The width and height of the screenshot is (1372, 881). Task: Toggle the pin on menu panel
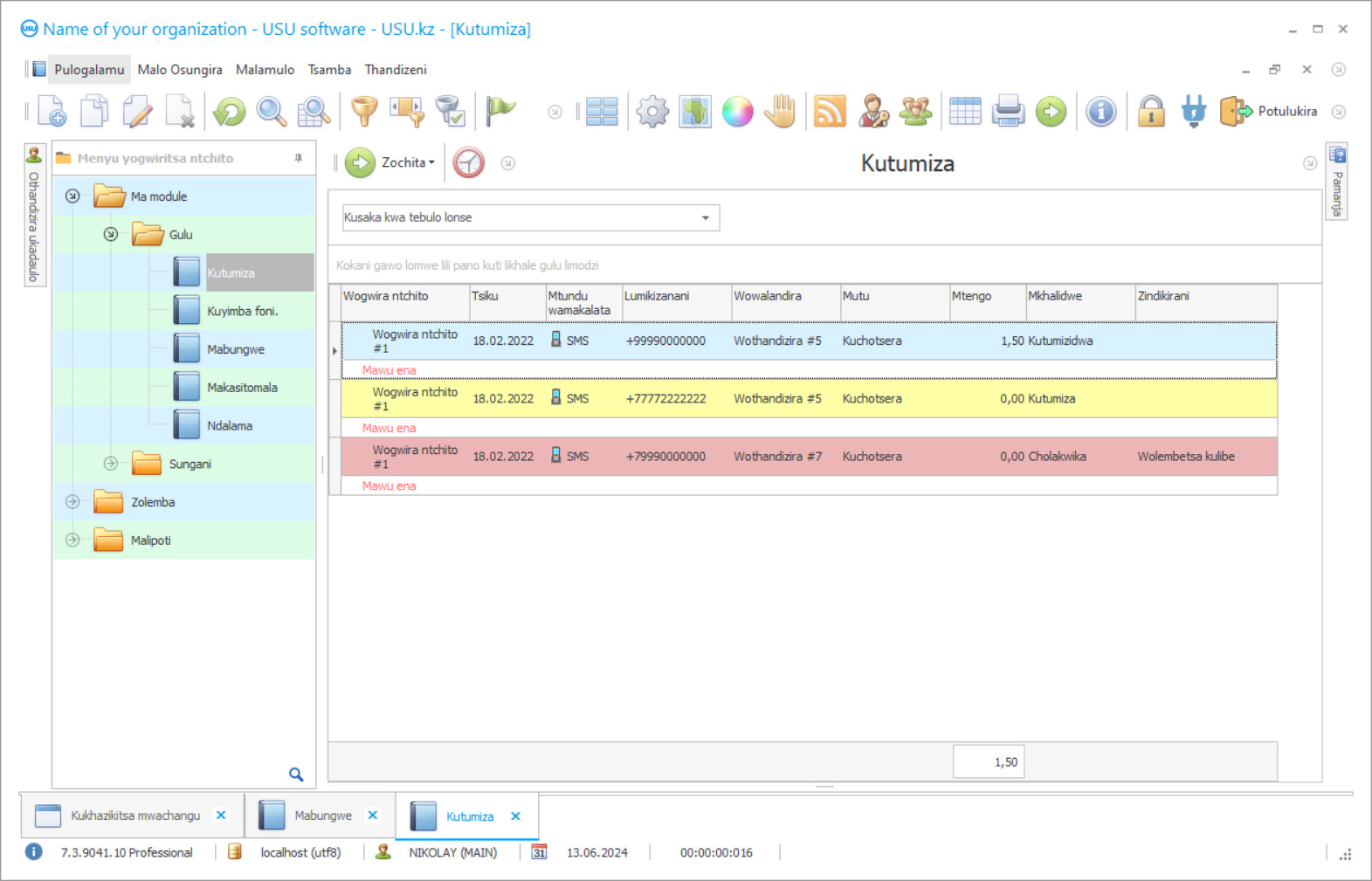coord(299,158)
